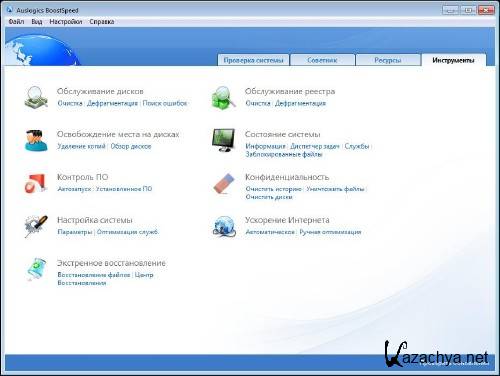
Task: Open the Информация link
Action: point(266,146)
